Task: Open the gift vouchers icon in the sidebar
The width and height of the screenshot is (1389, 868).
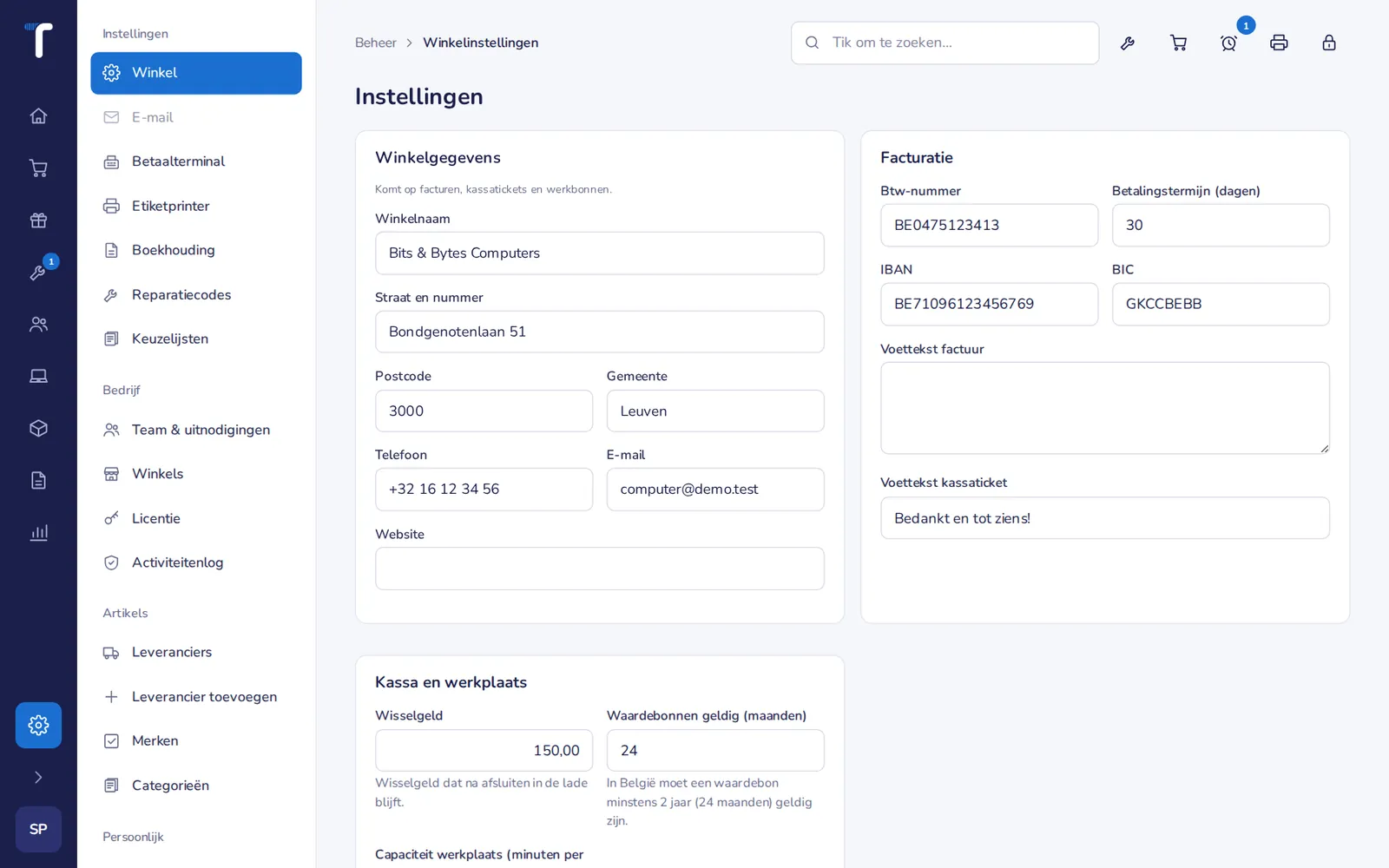Action: tap(38, 220)
